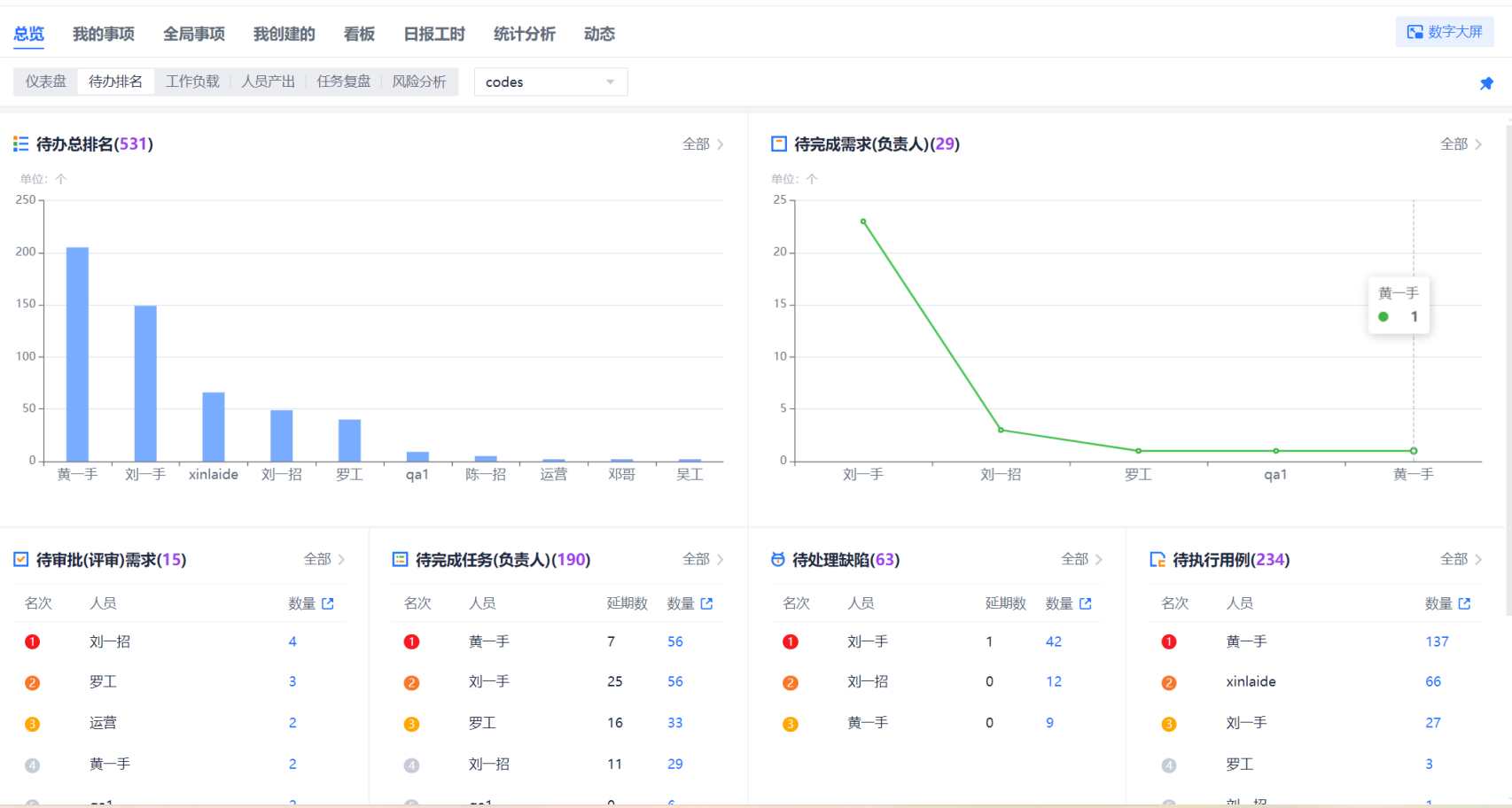The width and height of the screenshot is (1512, 808).
Task: Click the 待处理缺陷 bug icon
Action: (778, 559)
